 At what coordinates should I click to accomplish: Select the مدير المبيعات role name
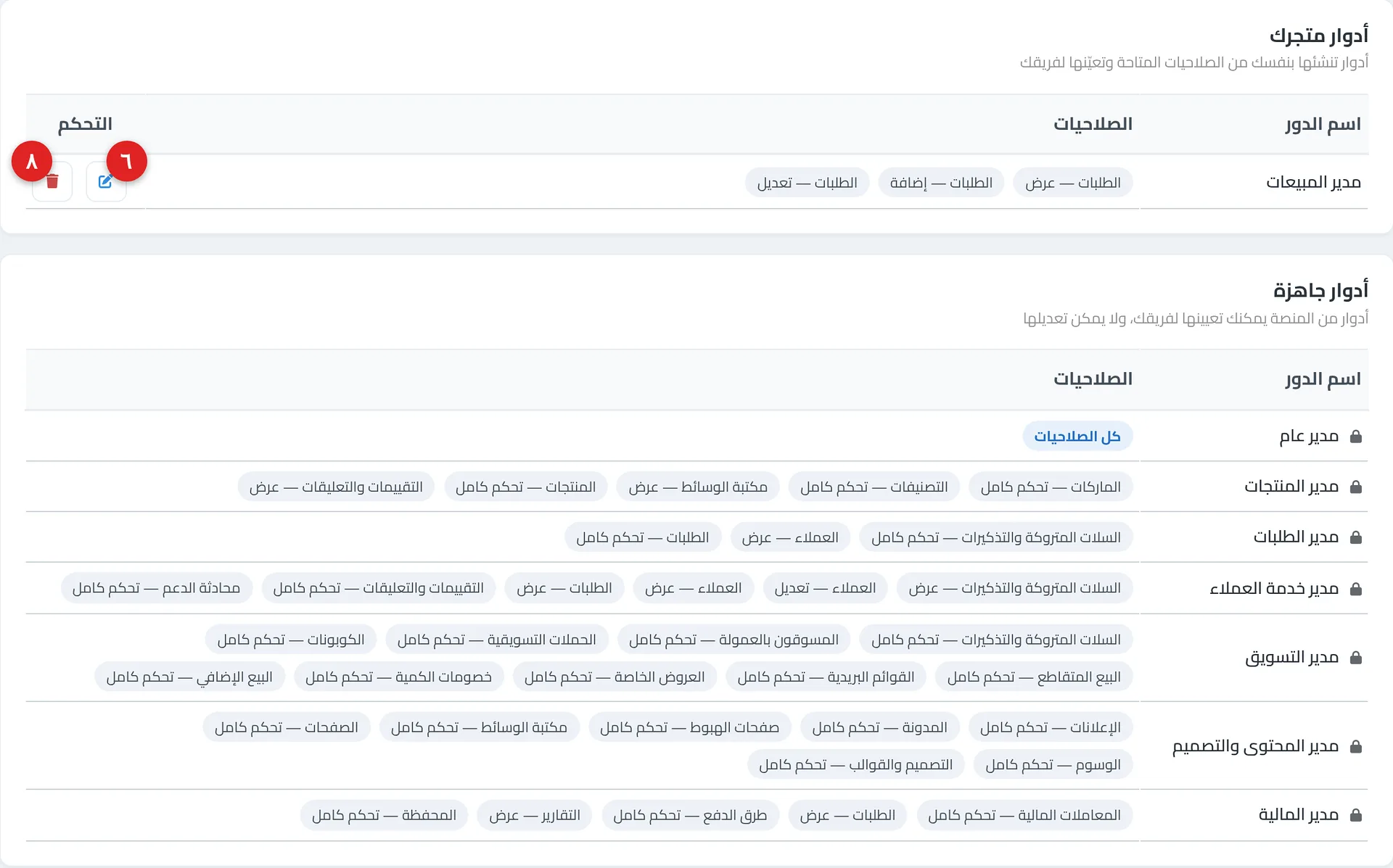coord(1313,182)
